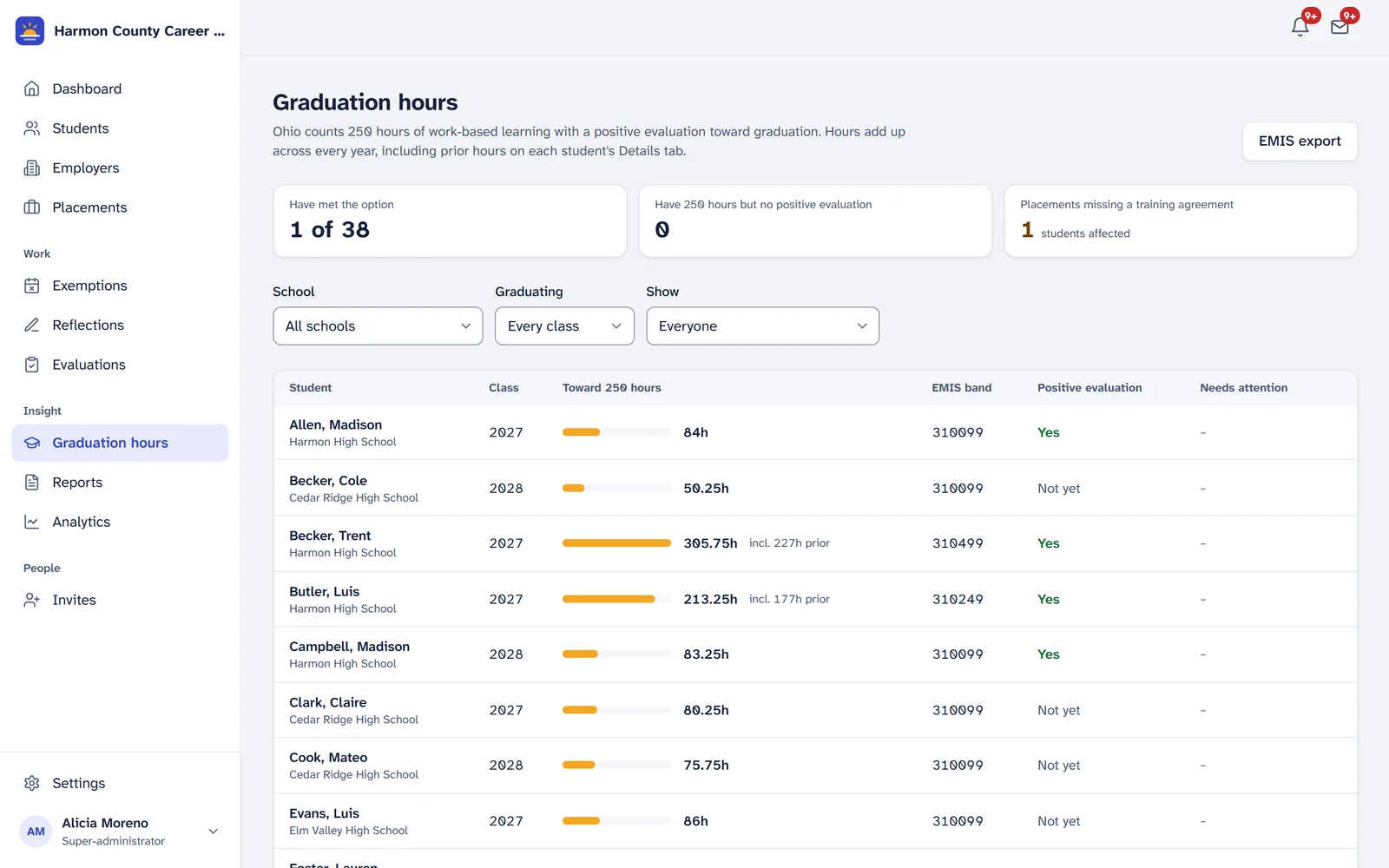Screen dimensions: 1389x868
Task: Open the mail envelope icon
Action: [1340, 27]
